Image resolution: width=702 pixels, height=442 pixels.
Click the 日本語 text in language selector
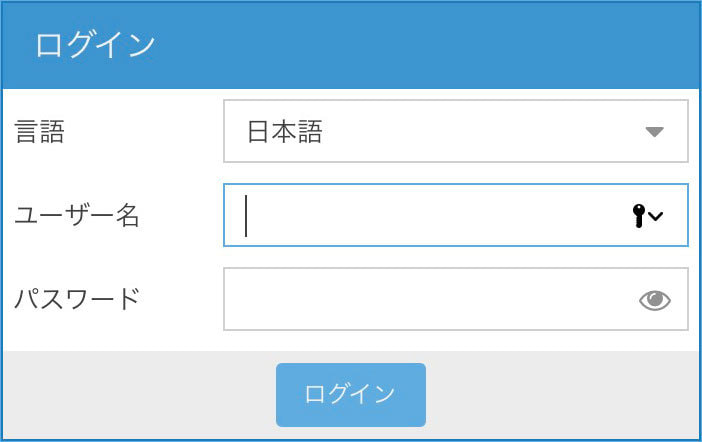285,132
